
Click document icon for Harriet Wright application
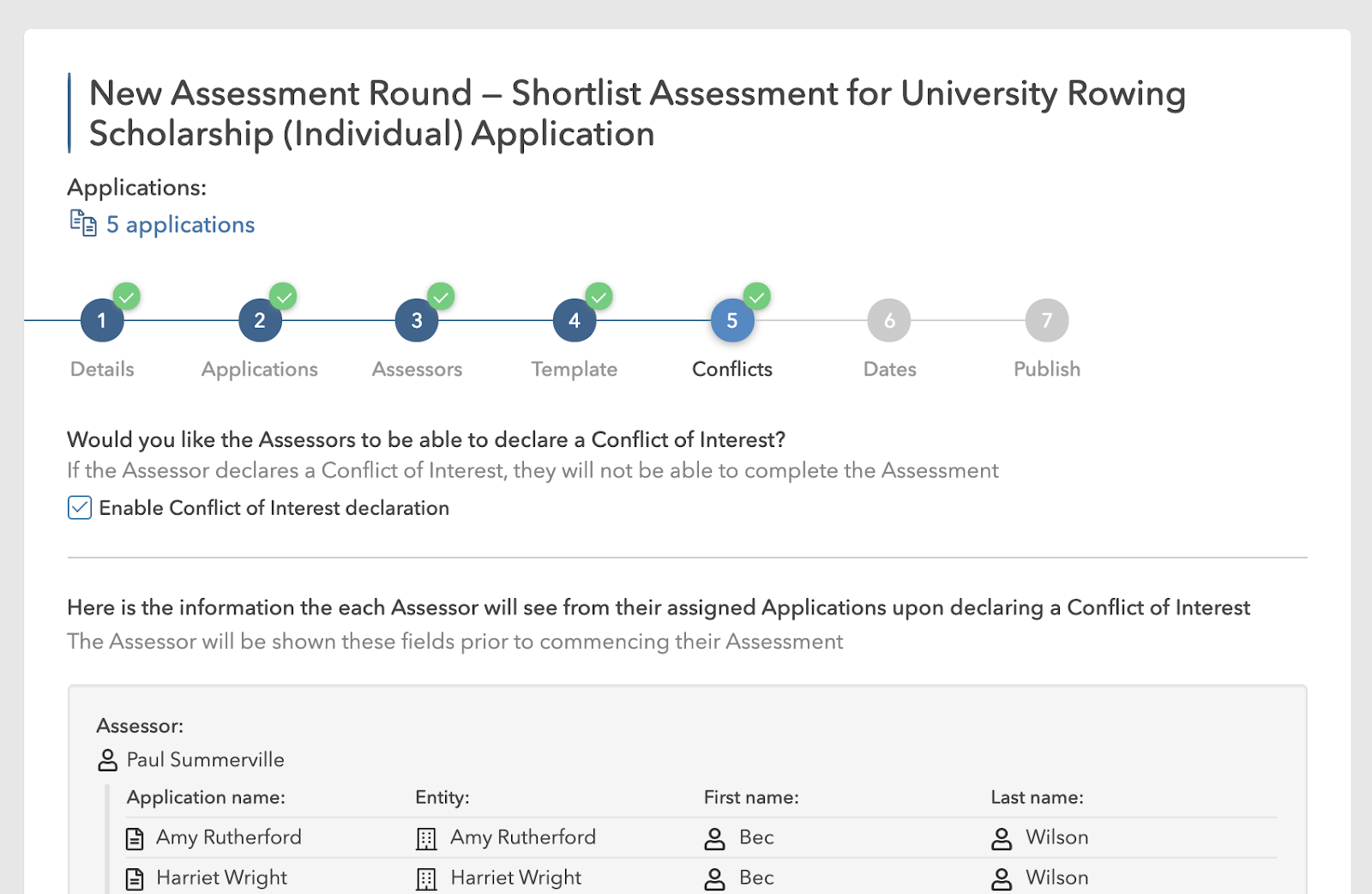click(x=135, y=879)
